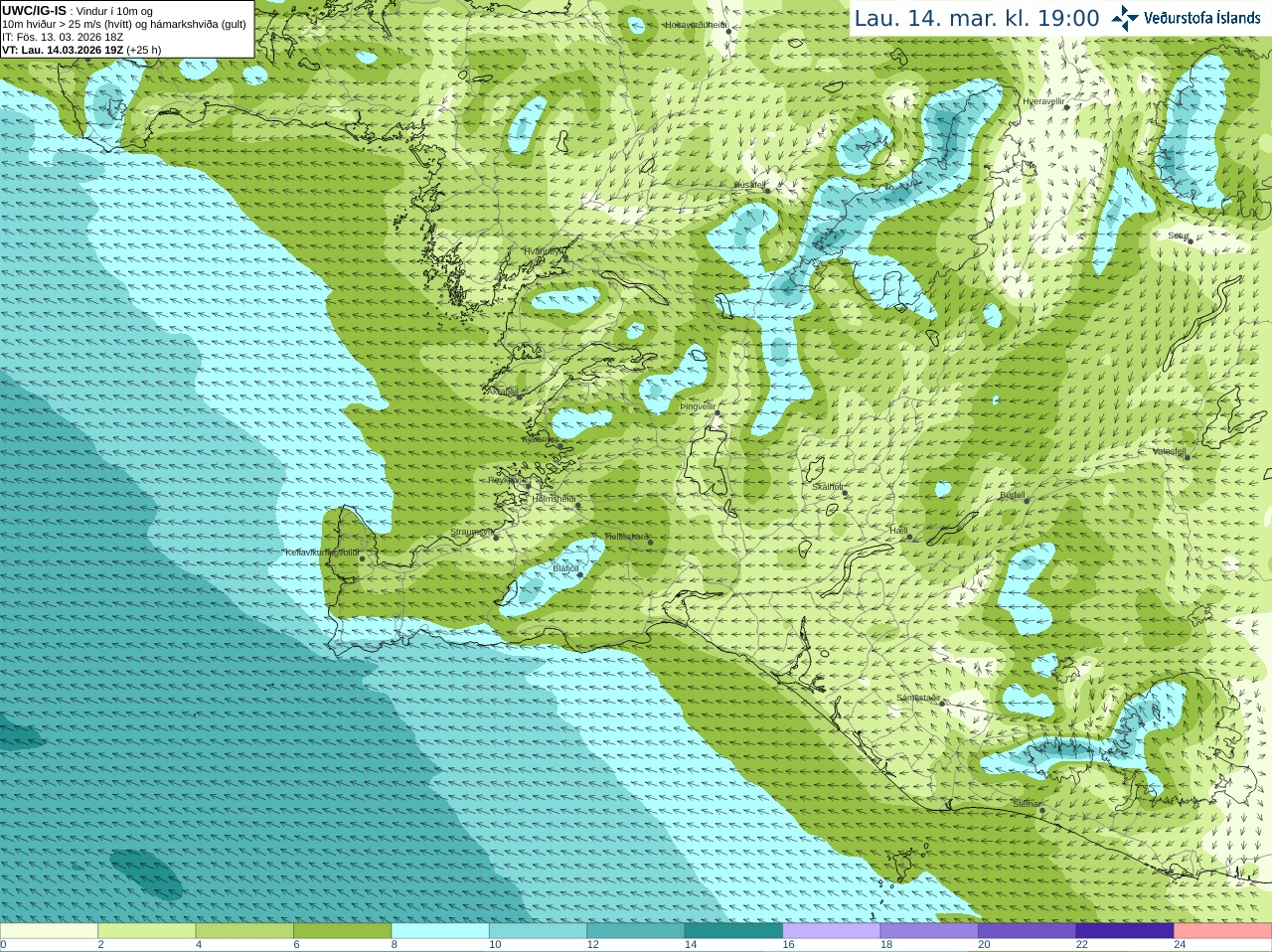The width and height of the screenshot is (1272, 952).
Task: Pick the 4–6 m/s green legend swatch
Action: click(244, 931)
